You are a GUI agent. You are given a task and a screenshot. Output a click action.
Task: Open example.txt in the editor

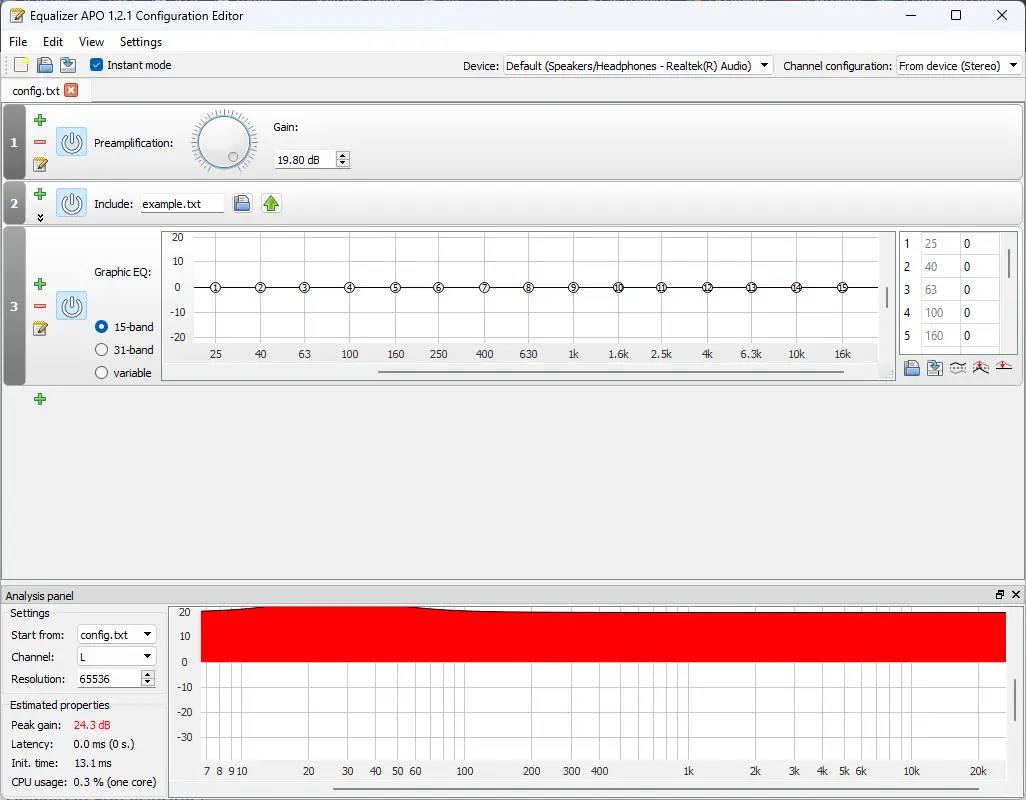point(271,203)
